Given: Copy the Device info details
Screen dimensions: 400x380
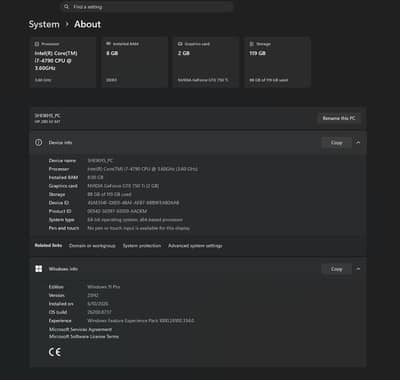Looking at the screenshot, I should pos(337,143).
